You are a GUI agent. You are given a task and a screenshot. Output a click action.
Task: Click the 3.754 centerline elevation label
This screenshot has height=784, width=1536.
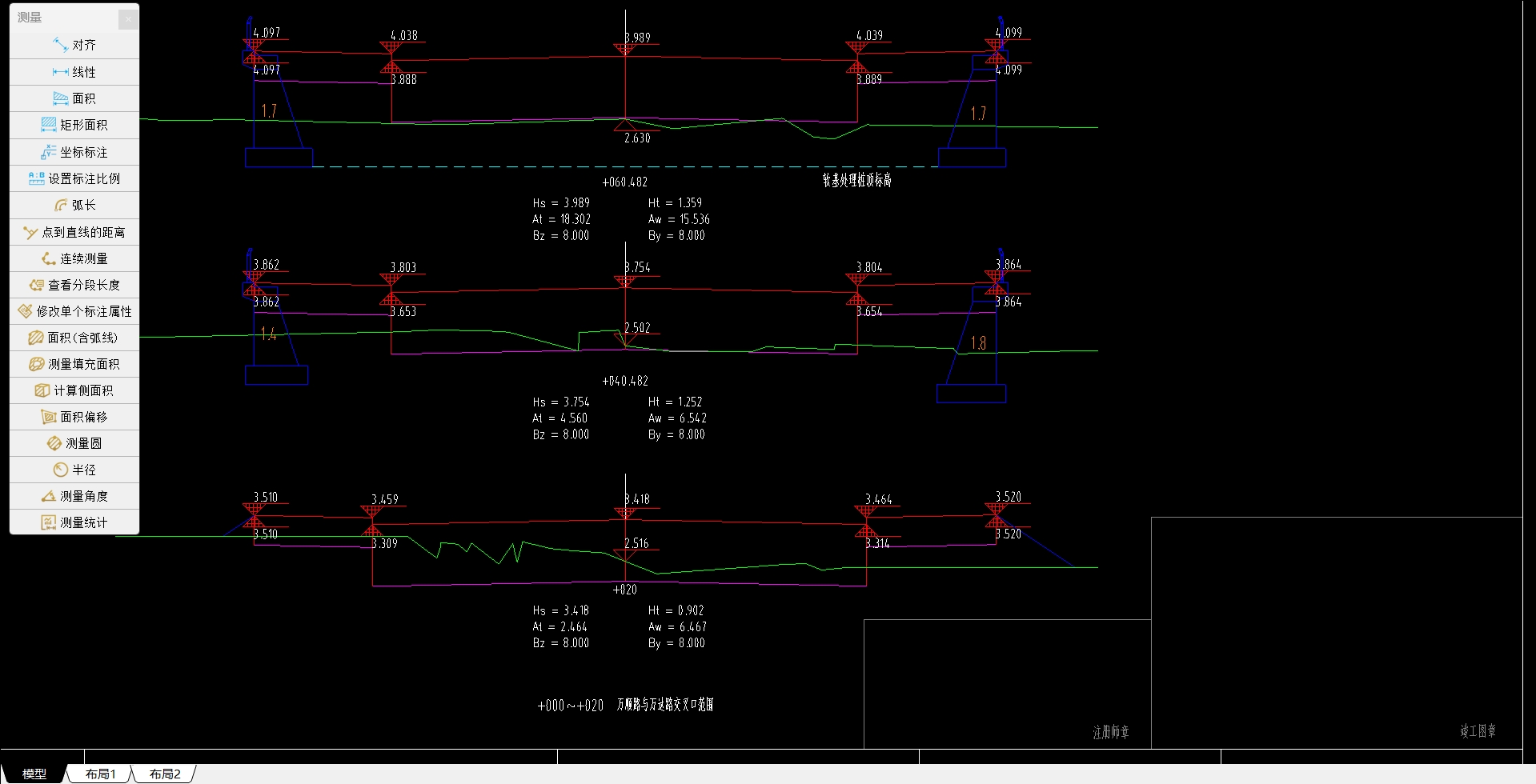[x=637, y=267]
